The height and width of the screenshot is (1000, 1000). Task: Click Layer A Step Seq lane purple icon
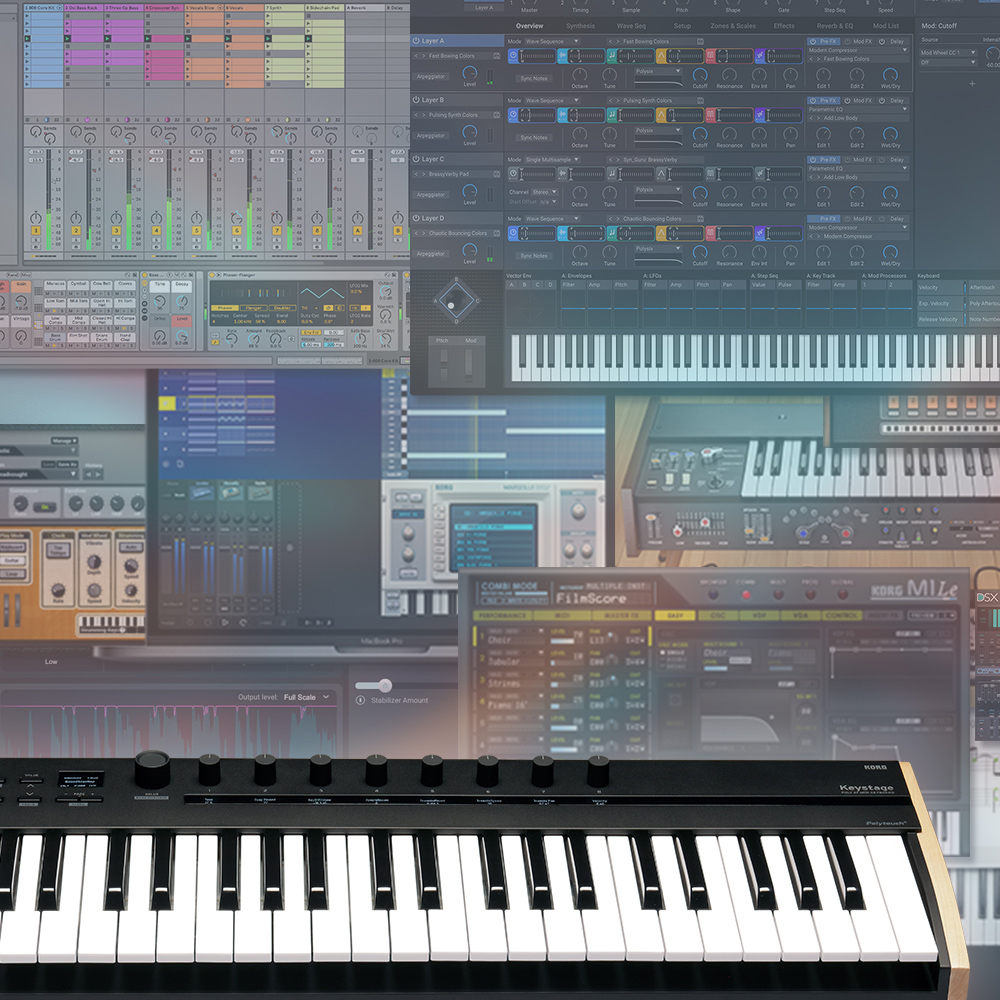coord(760,57)
